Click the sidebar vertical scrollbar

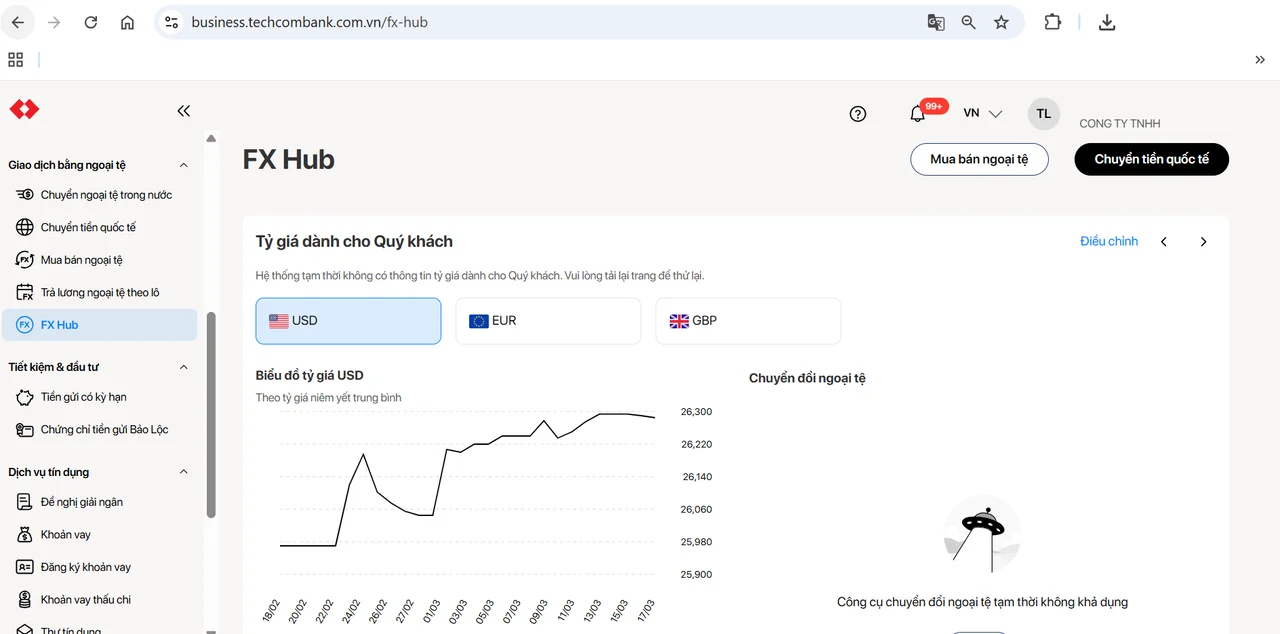[x=211, y=415]
